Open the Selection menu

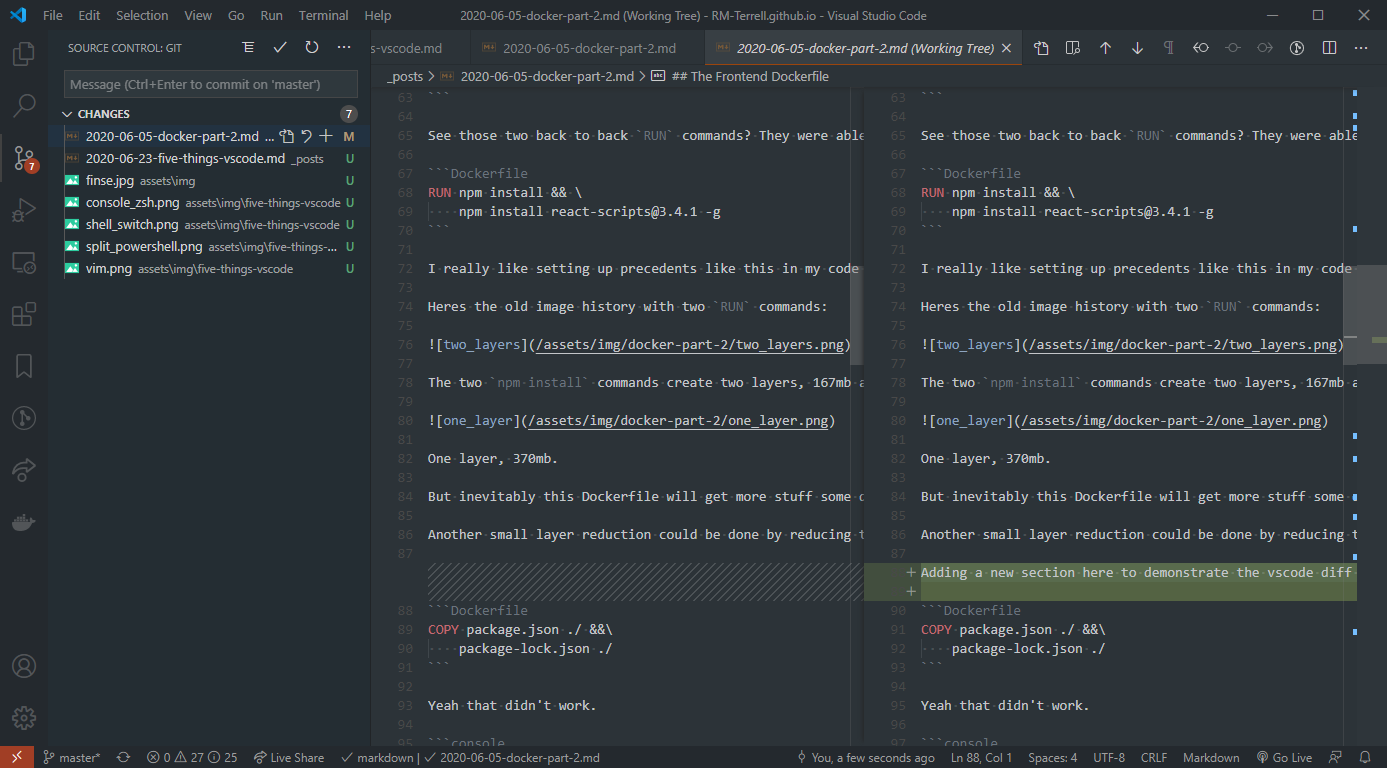click(x=142, y=16)
